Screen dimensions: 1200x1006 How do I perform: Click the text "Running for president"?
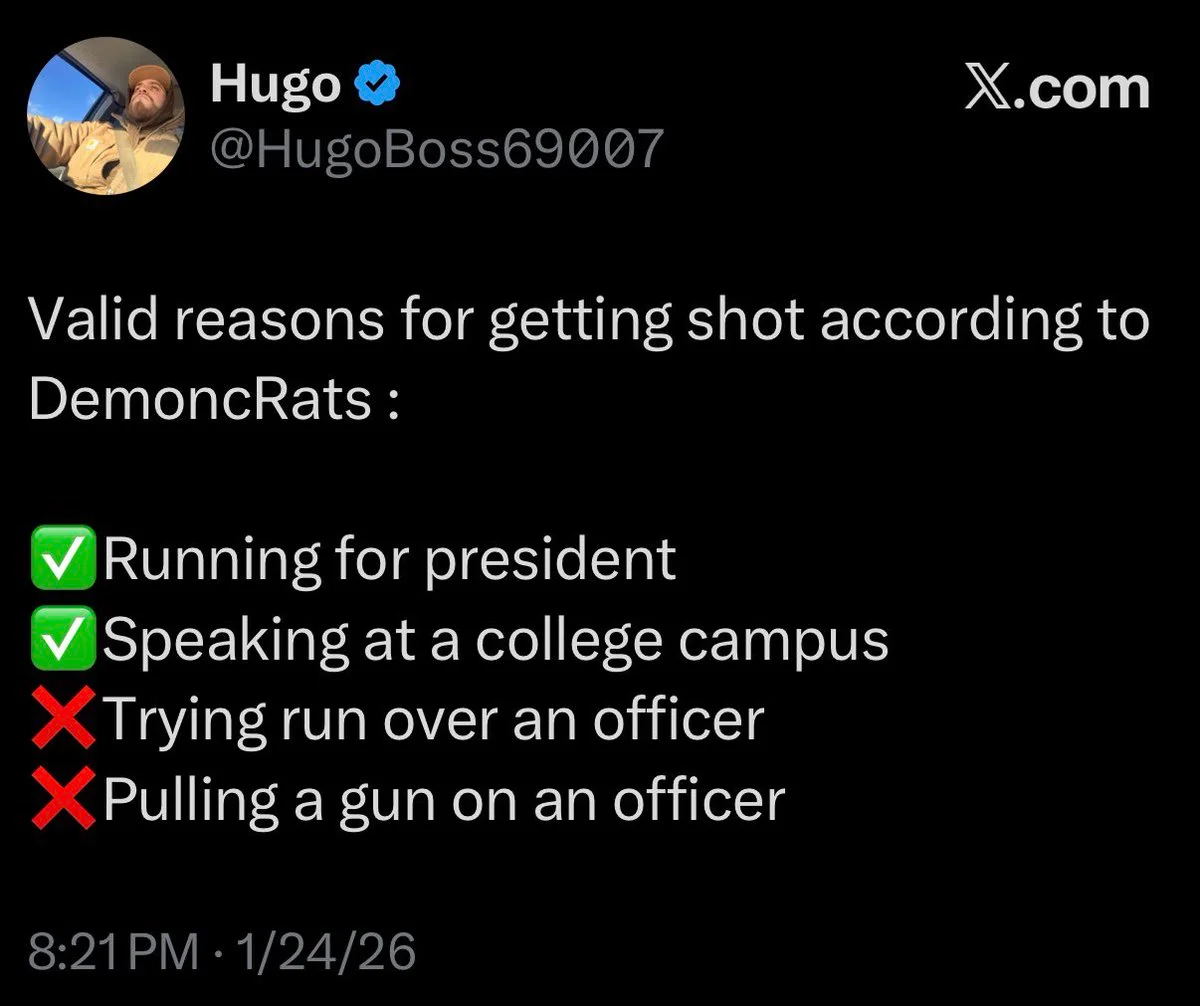coord(389,560)
